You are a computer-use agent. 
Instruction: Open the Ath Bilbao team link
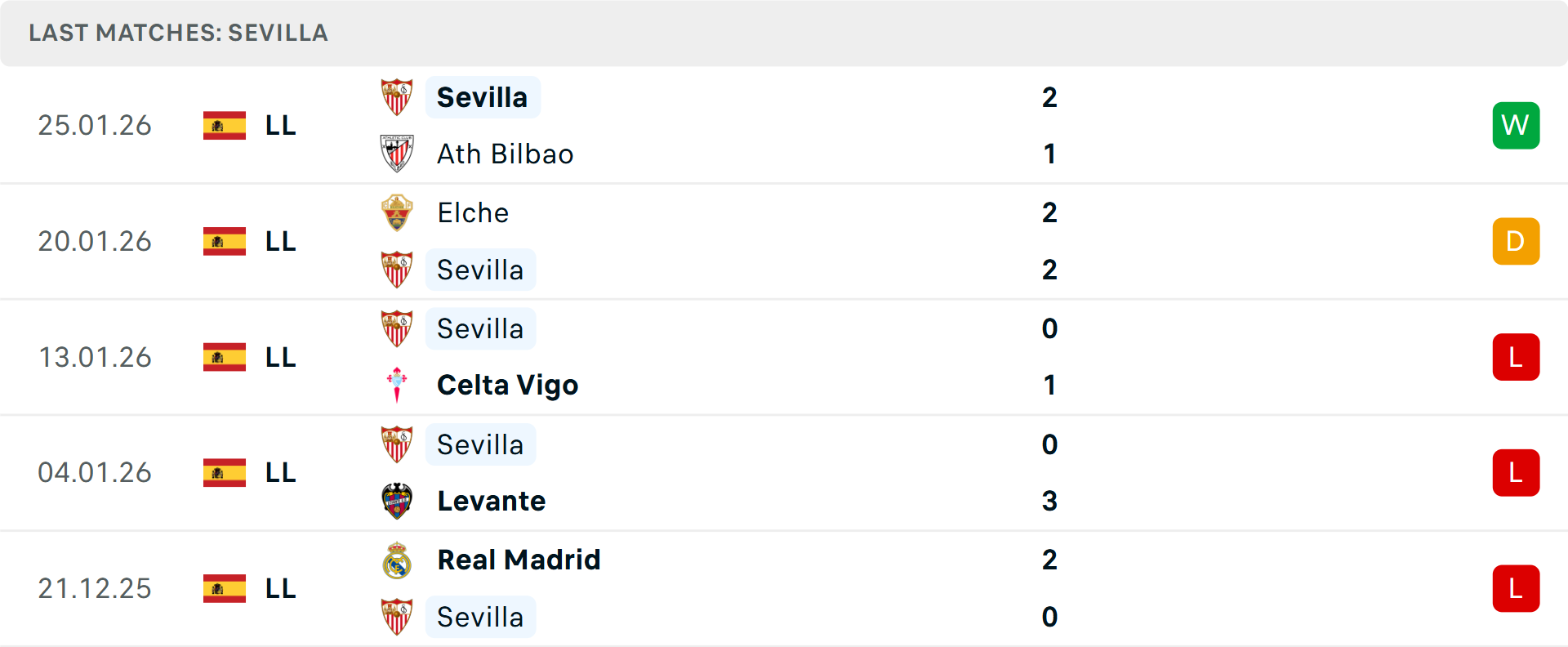tap(505, 154)
